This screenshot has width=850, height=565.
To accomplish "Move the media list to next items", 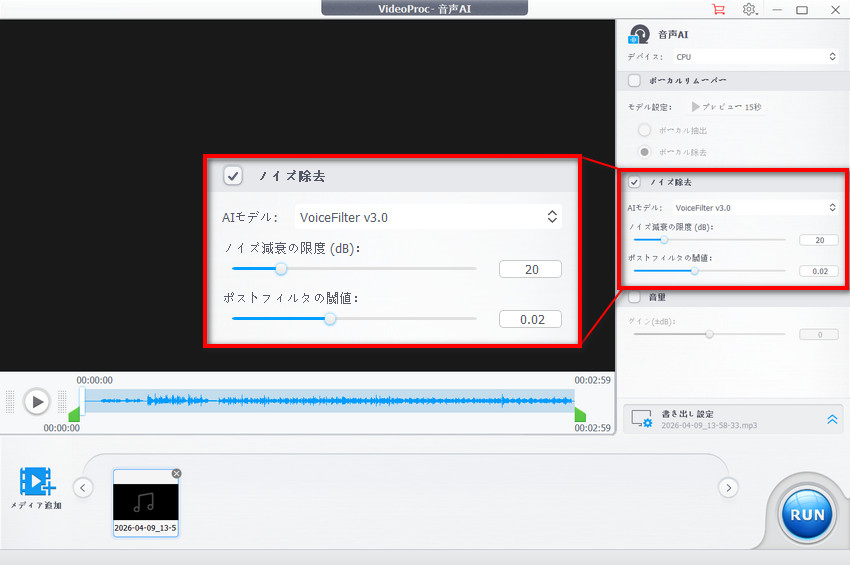I will tap(729, 487).
